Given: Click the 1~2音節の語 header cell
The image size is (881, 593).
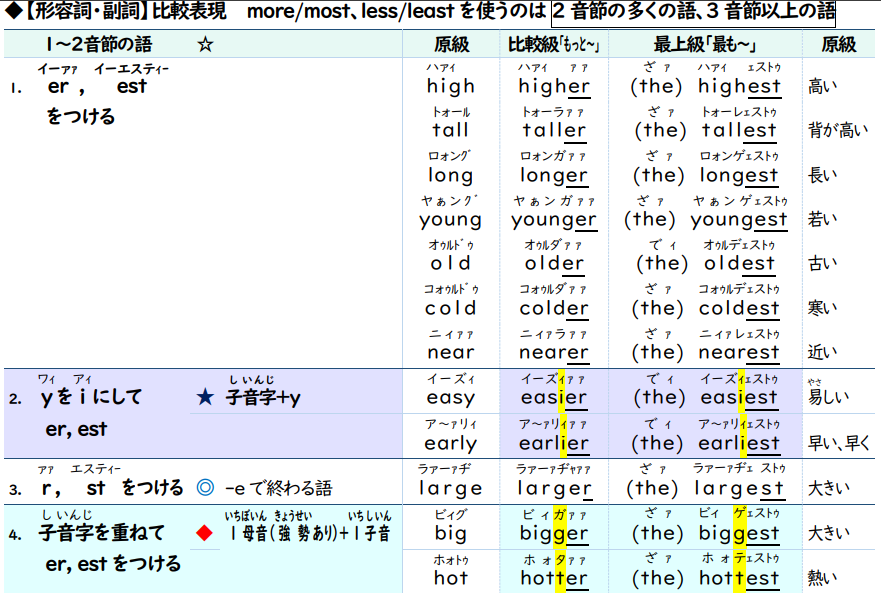Looking at the screenshot, I should [x=98, y=45].
